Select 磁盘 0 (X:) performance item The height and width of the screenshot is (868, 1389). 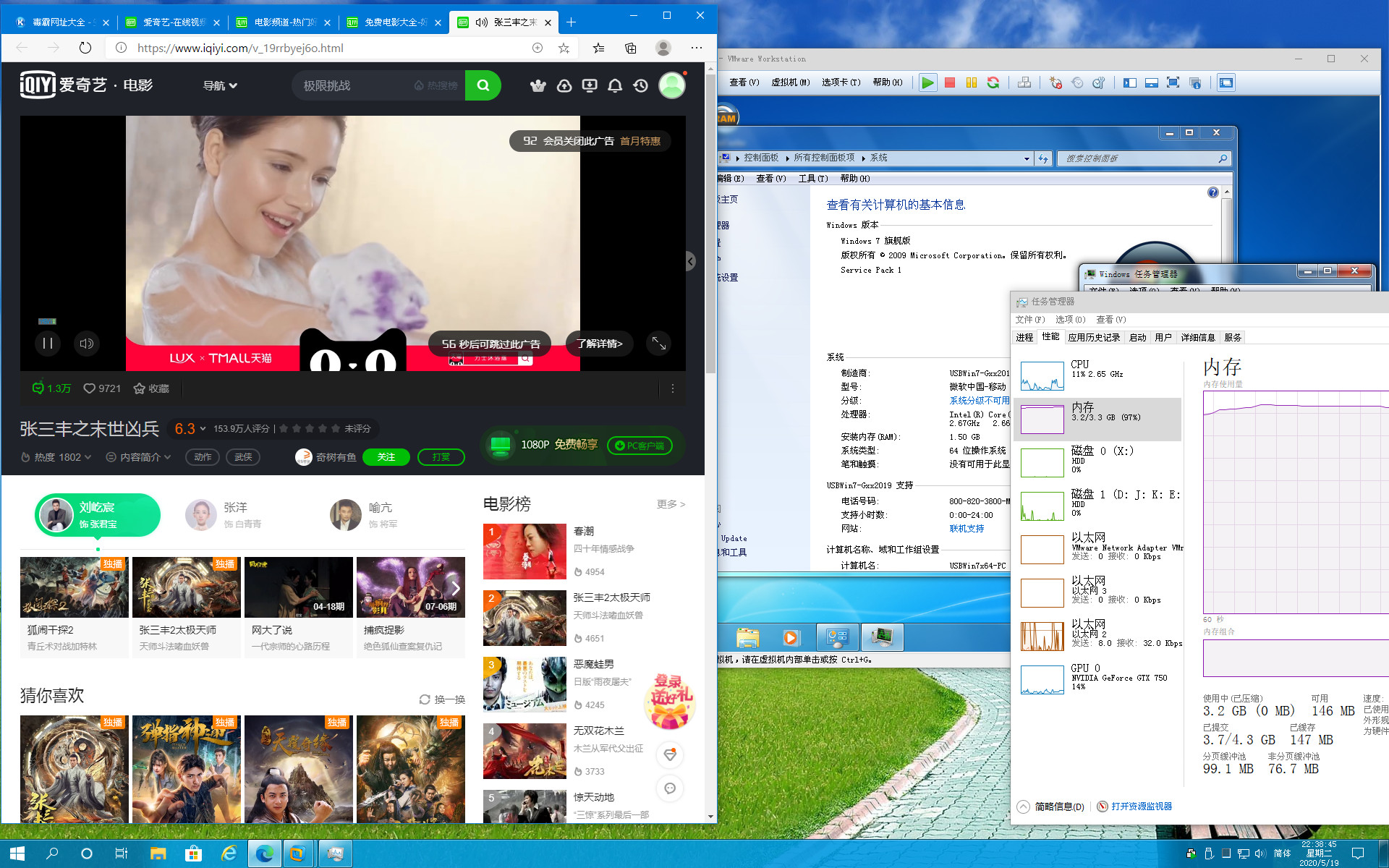click(1099, 461)
